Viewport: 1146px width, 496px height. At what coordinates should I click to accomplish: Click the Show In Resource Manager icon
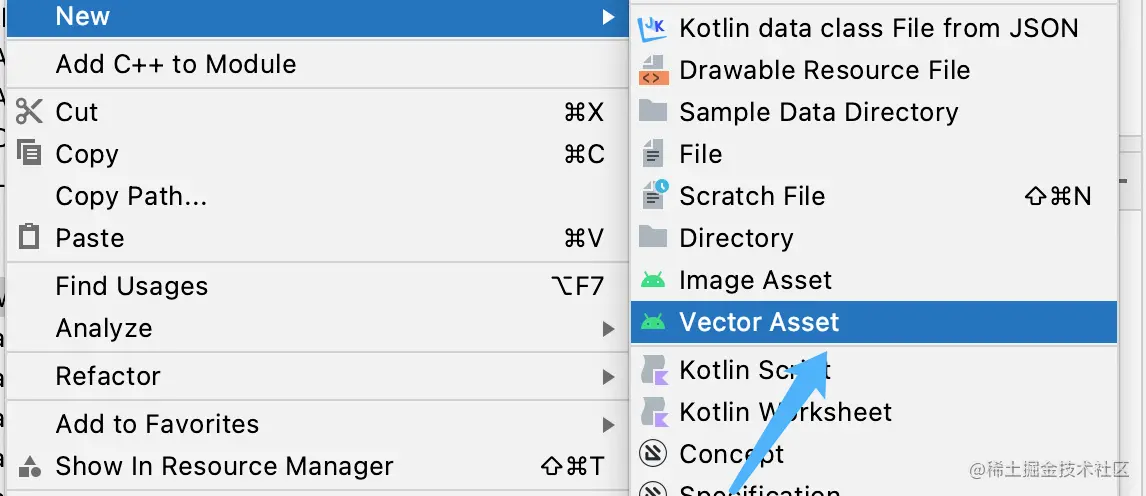29,466
